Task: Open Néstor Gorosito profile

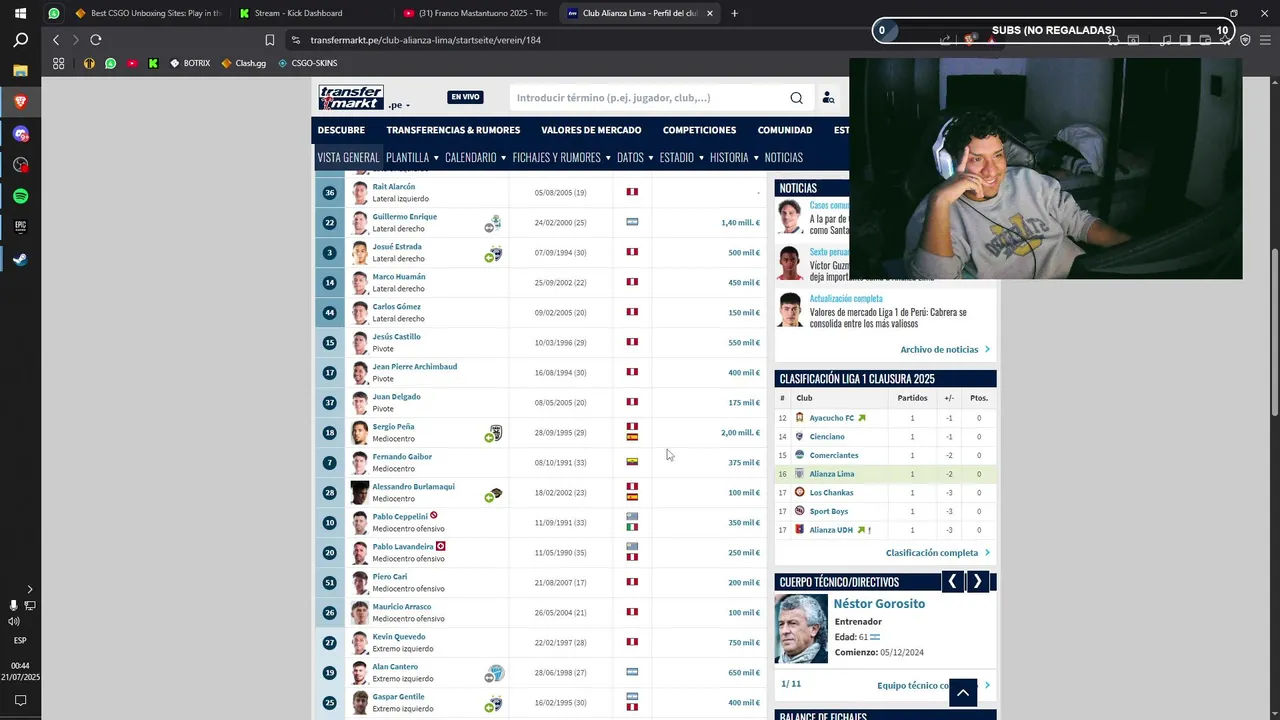Action: (x=879, y=604)
